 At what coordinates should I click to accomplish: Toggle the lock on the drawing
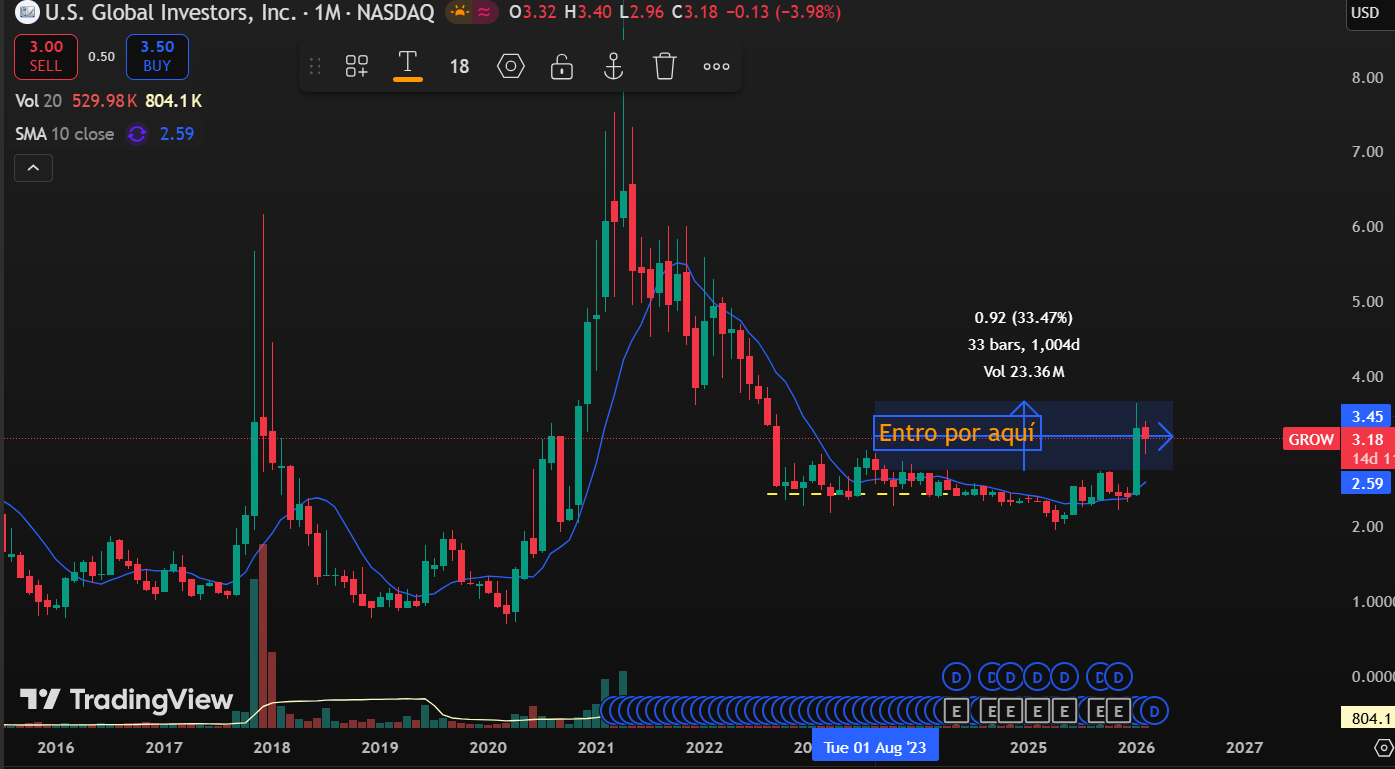(562, 66)
